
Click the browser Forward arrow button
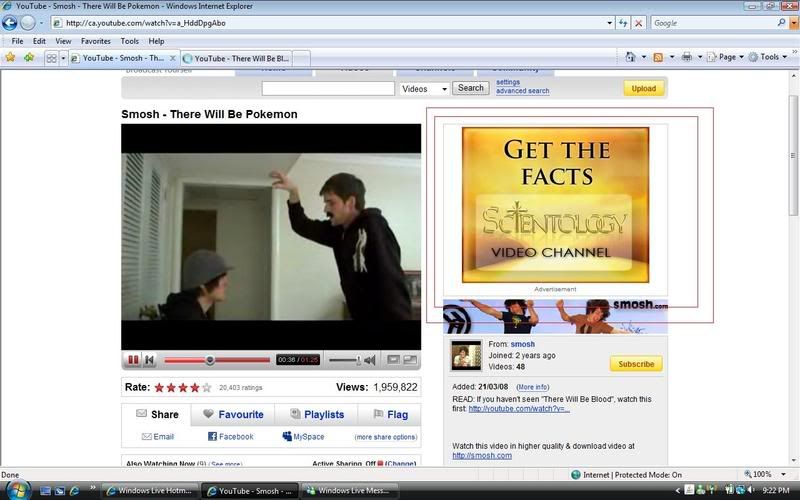point(28,23)
